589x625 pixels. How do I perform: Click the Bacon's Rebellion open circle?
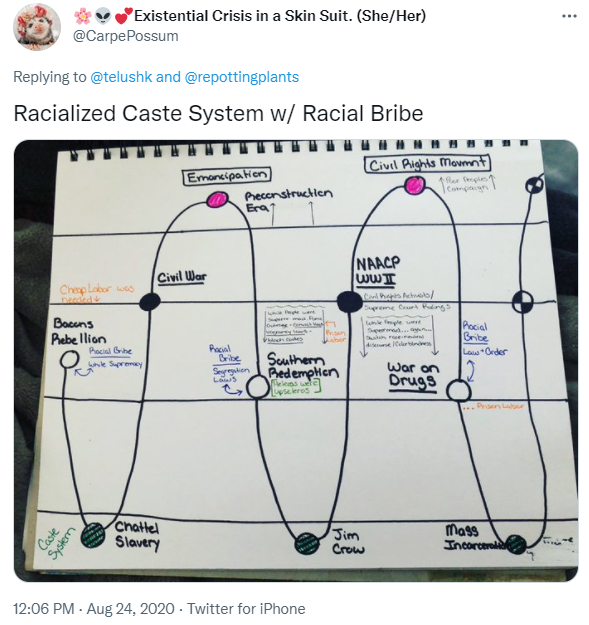tap(70, 360)
